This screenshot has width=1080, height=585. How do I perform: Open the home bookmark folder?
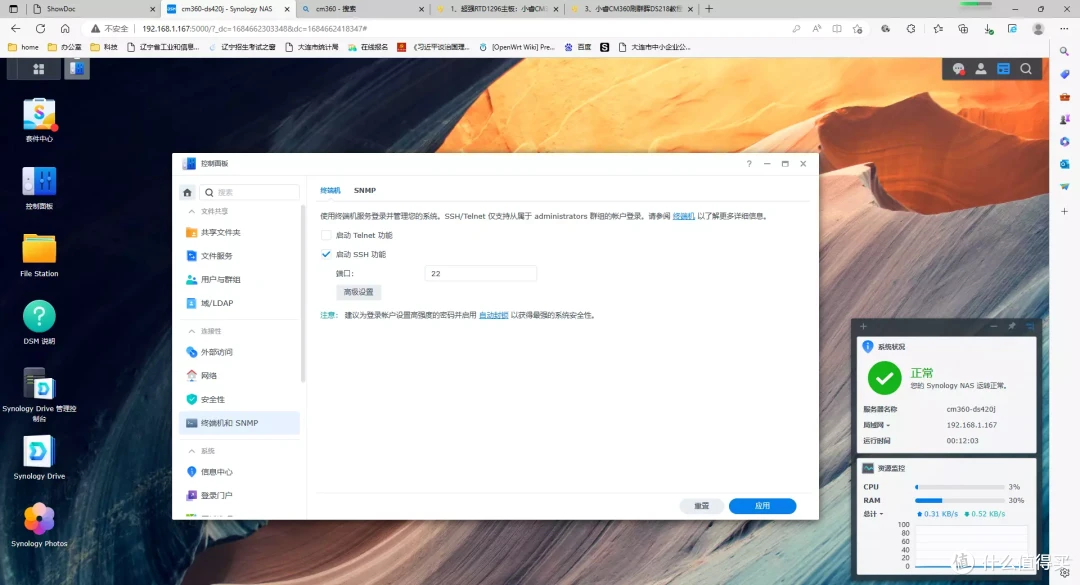tap(23, 48)
